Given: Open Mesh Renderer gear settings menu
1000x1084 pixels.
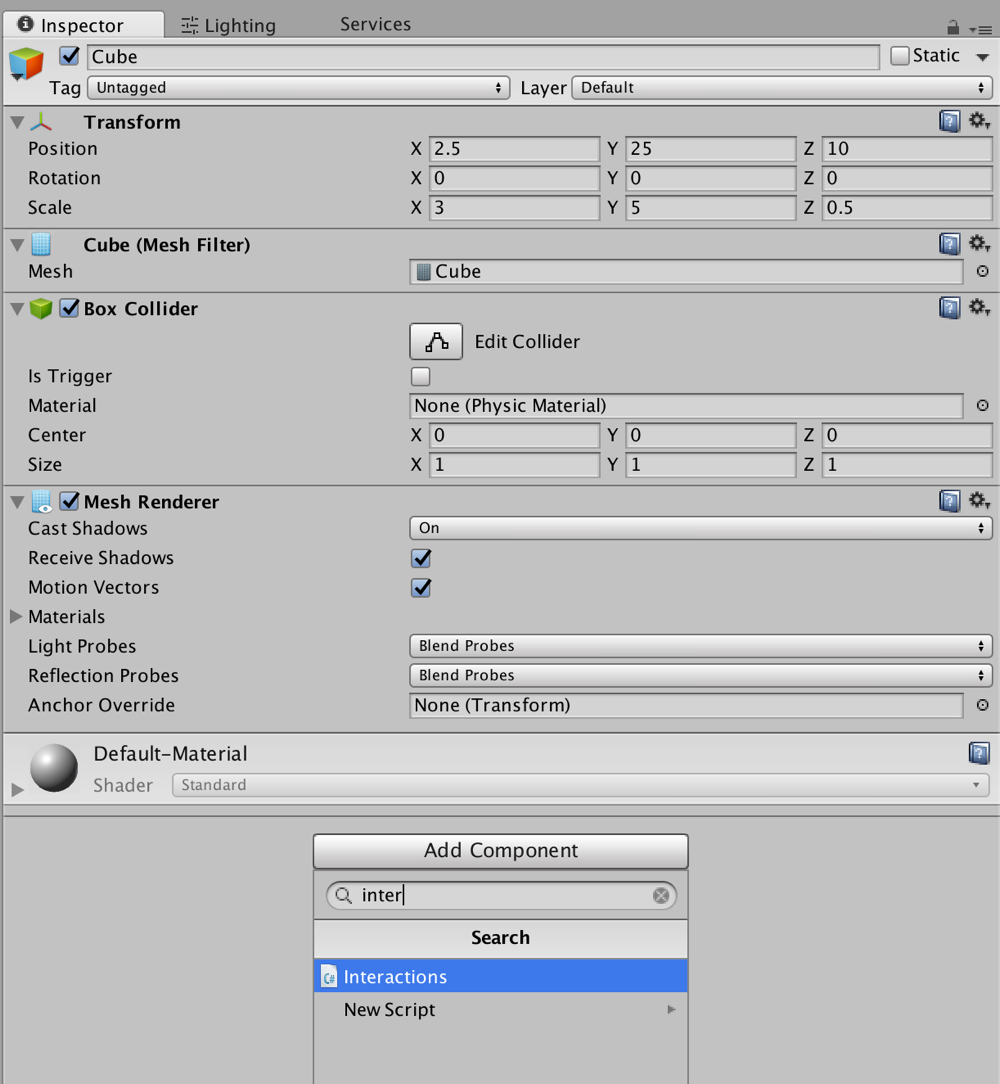Looking at the screenshot, I should pyautogui.click(x=979, y=501).
